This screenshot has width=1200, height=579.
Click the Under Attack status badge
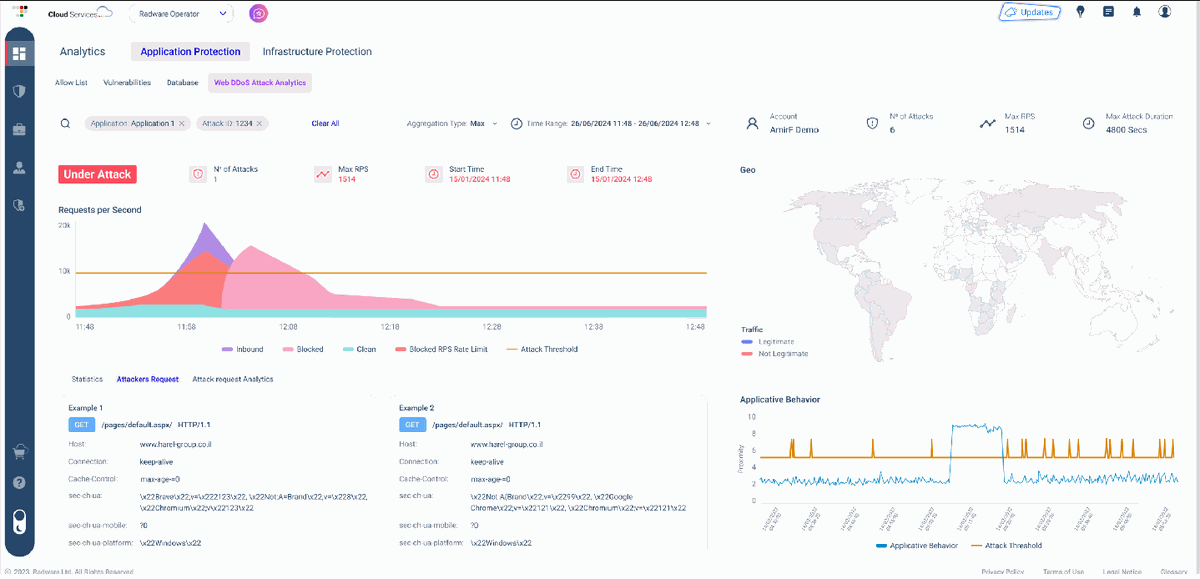pyautogui.click(x=97, y=174)
